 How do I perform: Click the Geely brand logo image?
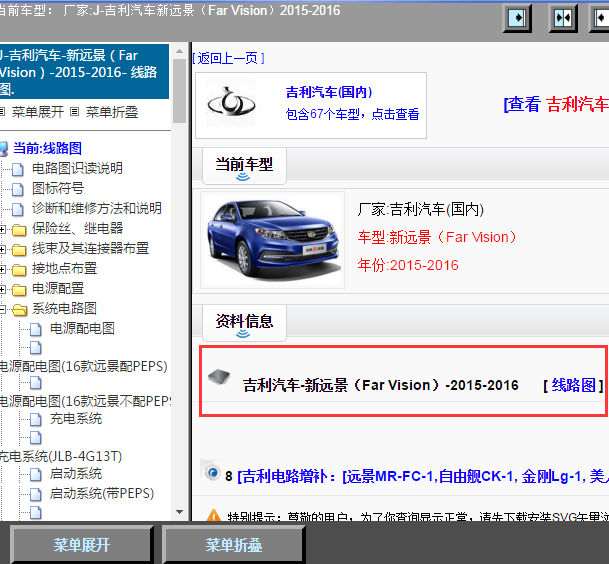pyautogui.click(x=231, y=103)
